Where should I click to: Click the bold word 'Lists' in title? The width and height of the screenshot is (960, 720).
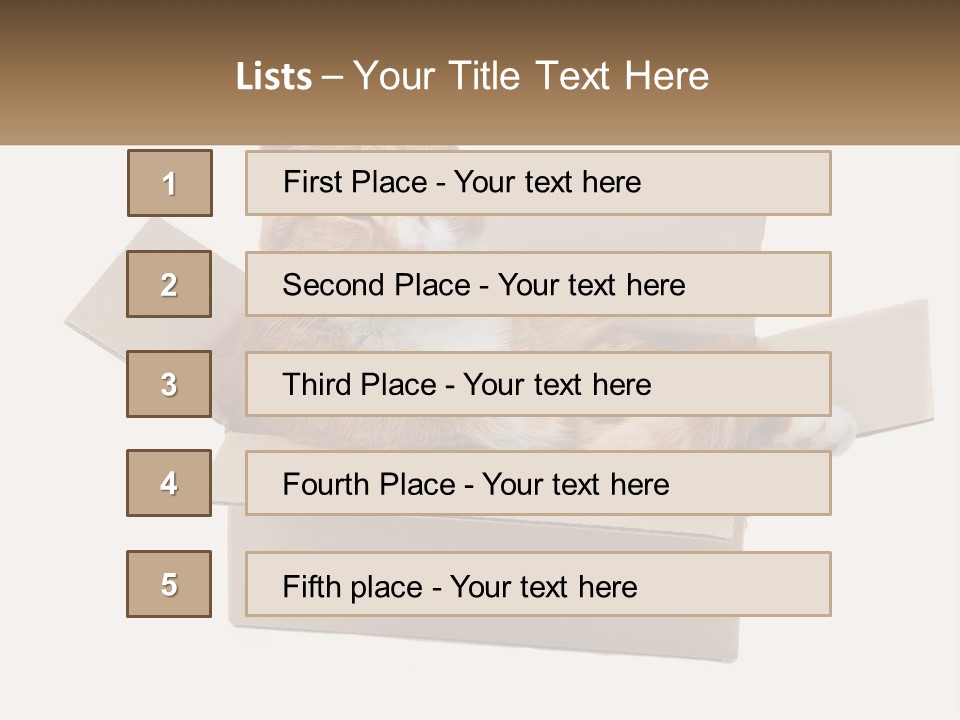click(x=274, y=77)
